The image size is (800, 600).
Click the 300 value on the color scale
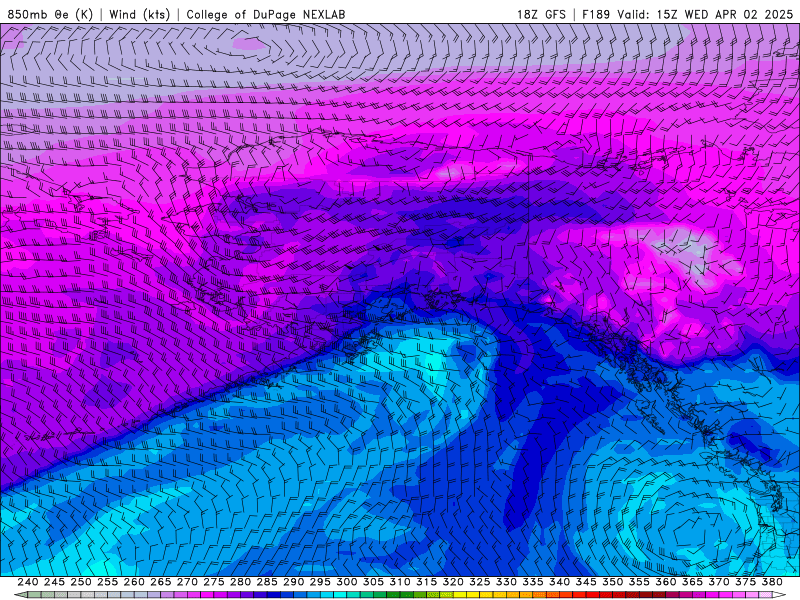[x=346, y=582]
